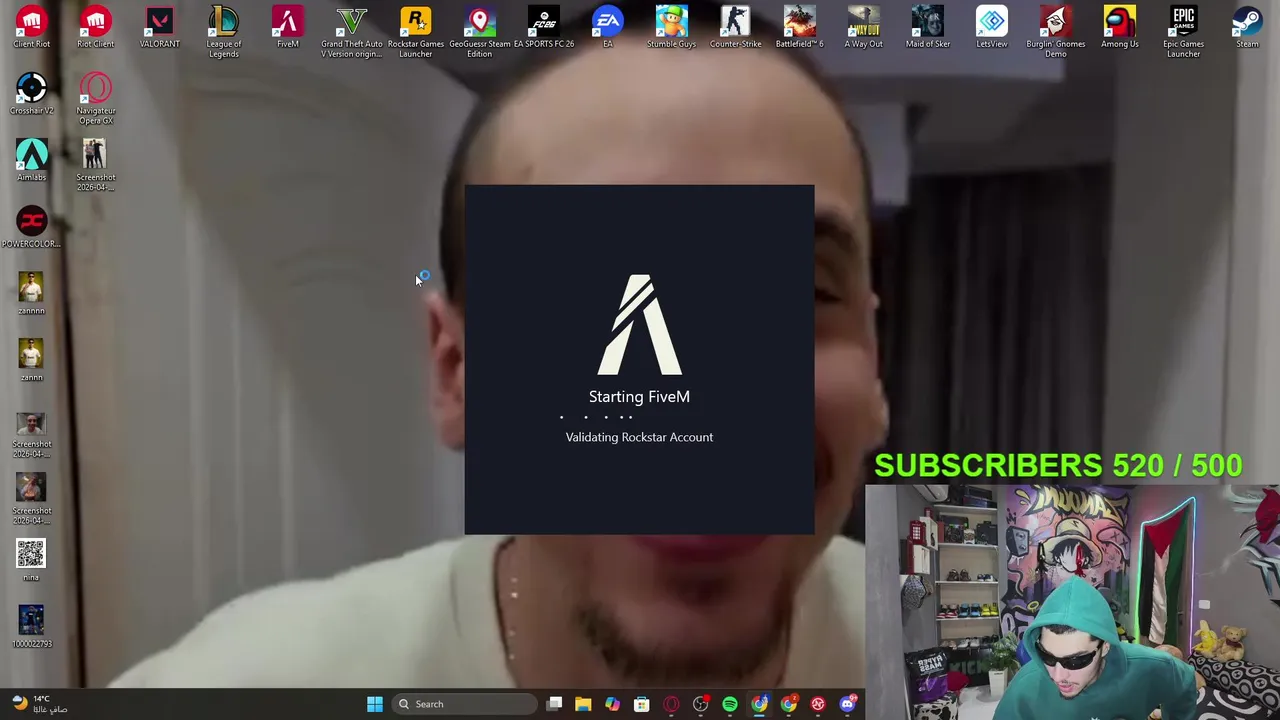Open the EA app shortcut

(607, 27)
